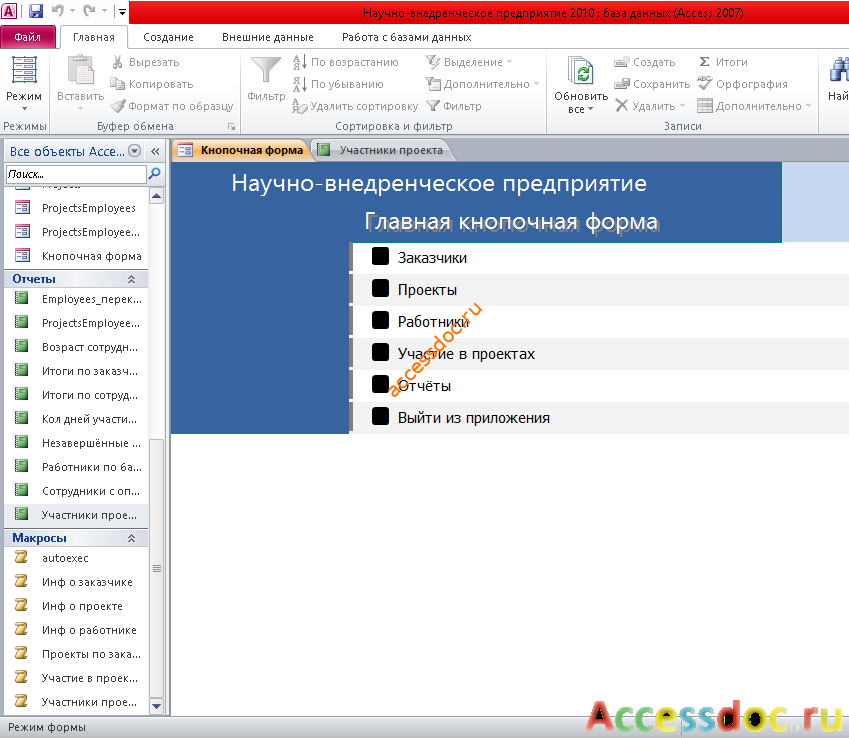Collapse navigation pane with double chevron
Viewport: 849px width, 738px height.
coord(155,151)
